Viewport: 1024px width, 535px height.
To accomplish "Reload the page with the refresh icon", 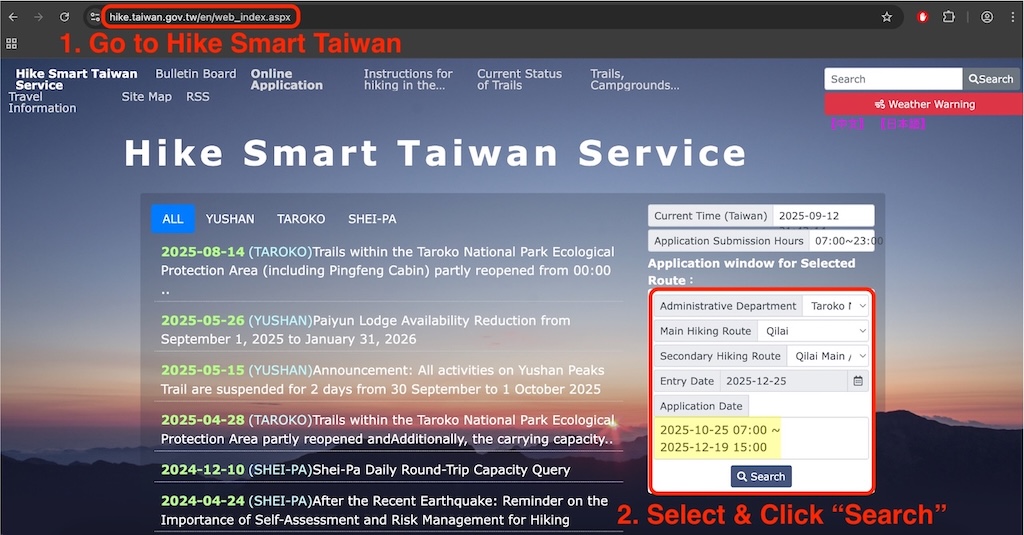I will (64, 17).
